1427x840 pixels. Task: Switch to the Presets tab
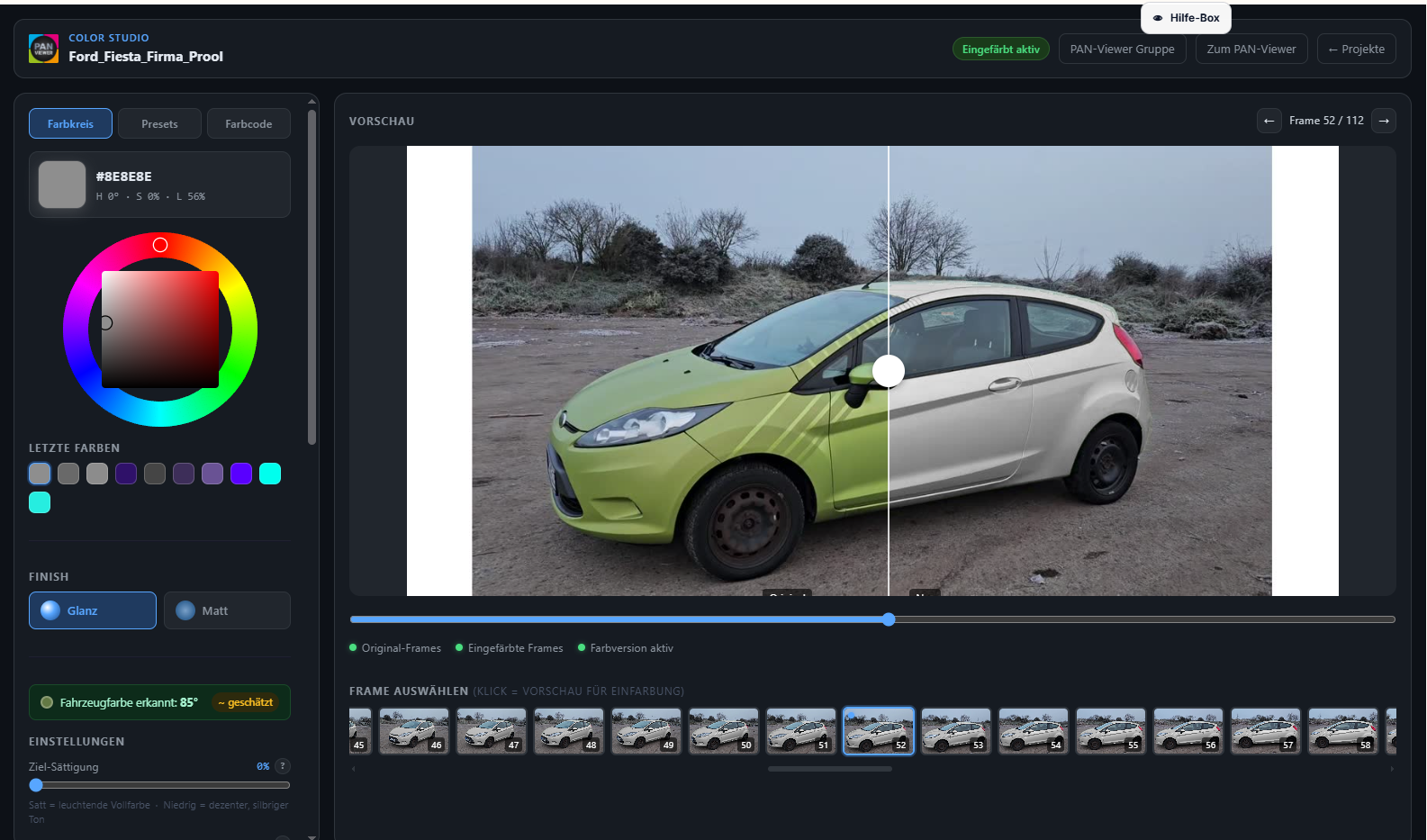(159, 123)
